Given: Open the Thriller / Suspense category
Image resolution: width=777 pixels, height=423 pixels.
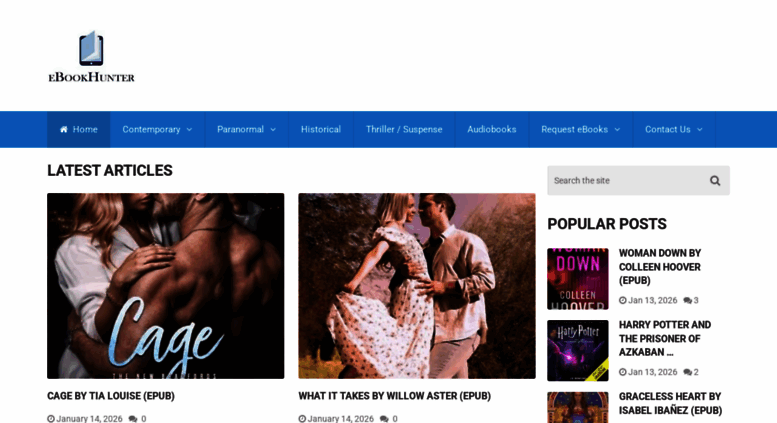Looking at the screenshot, I should click(x=404, y=130).
